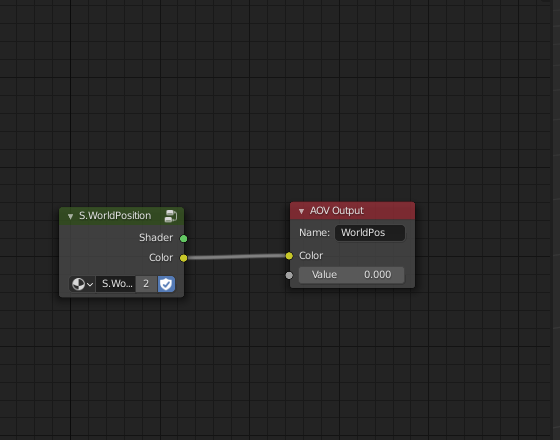Click Color input socket on AOV Output
This screenshot has width=560, height=440.
289,256
